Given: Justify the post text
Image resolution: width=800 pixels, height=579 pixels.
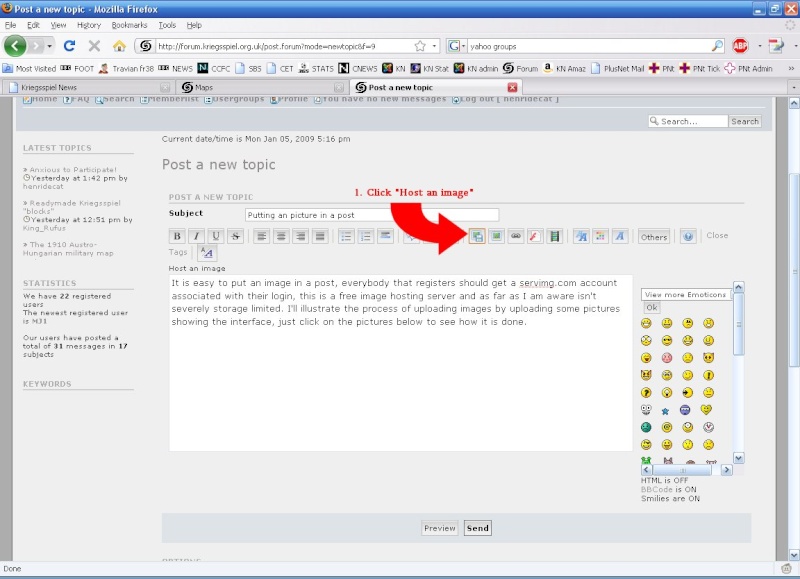Looking at the screenshot, I should coord(320,236).
